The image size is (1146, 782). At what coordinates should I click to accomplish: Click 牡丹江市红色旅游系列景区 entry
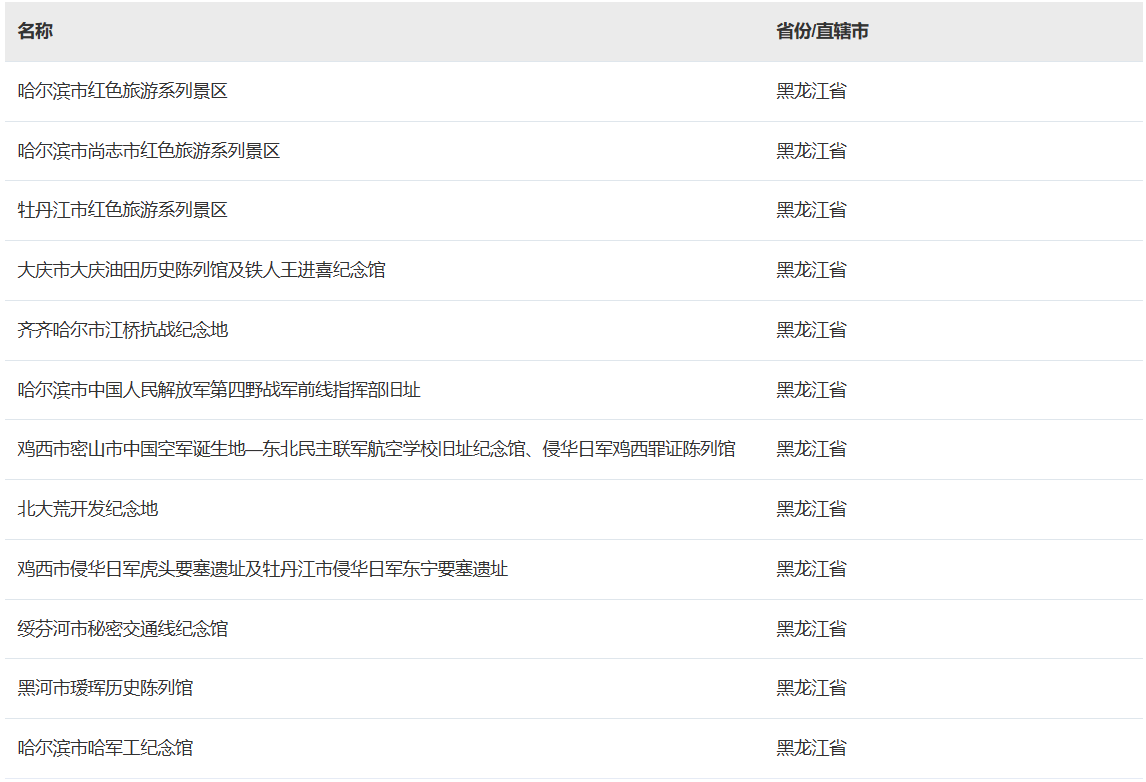(123, 210)
